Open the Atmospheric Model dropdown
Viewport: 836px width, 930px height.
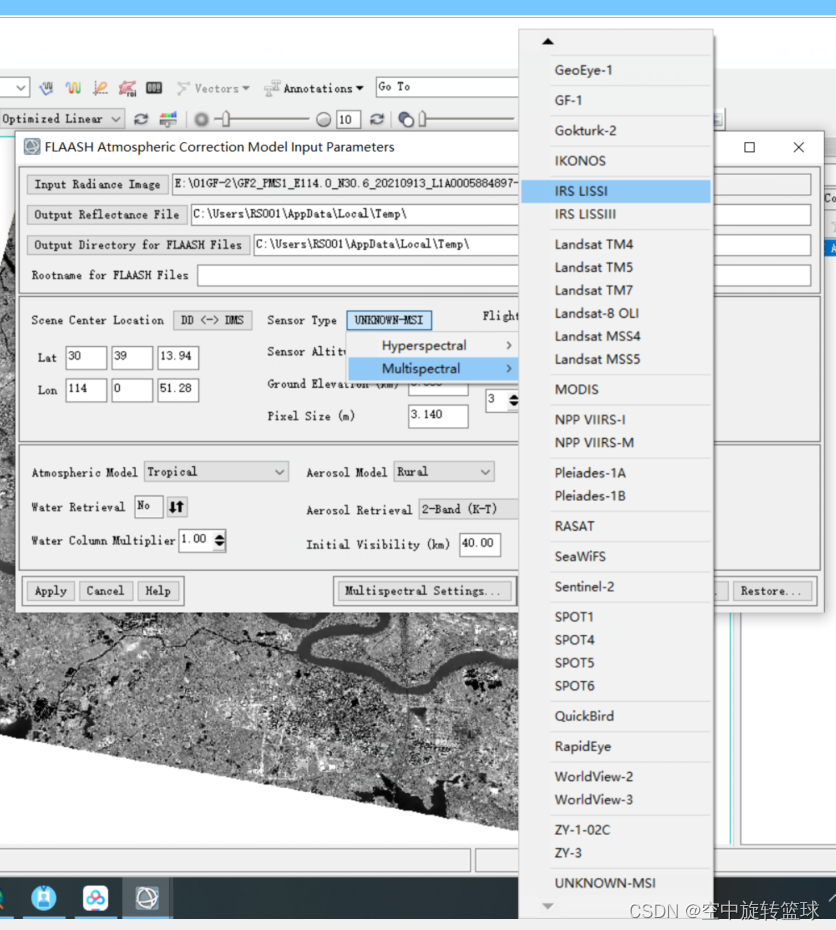(216, 472)
